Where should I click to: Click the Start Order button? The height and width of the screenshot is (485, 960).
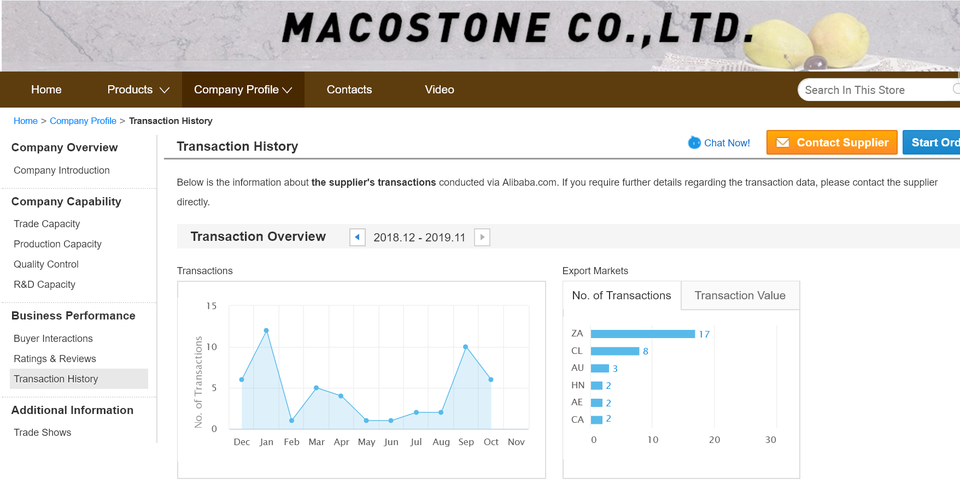(932, 143)
